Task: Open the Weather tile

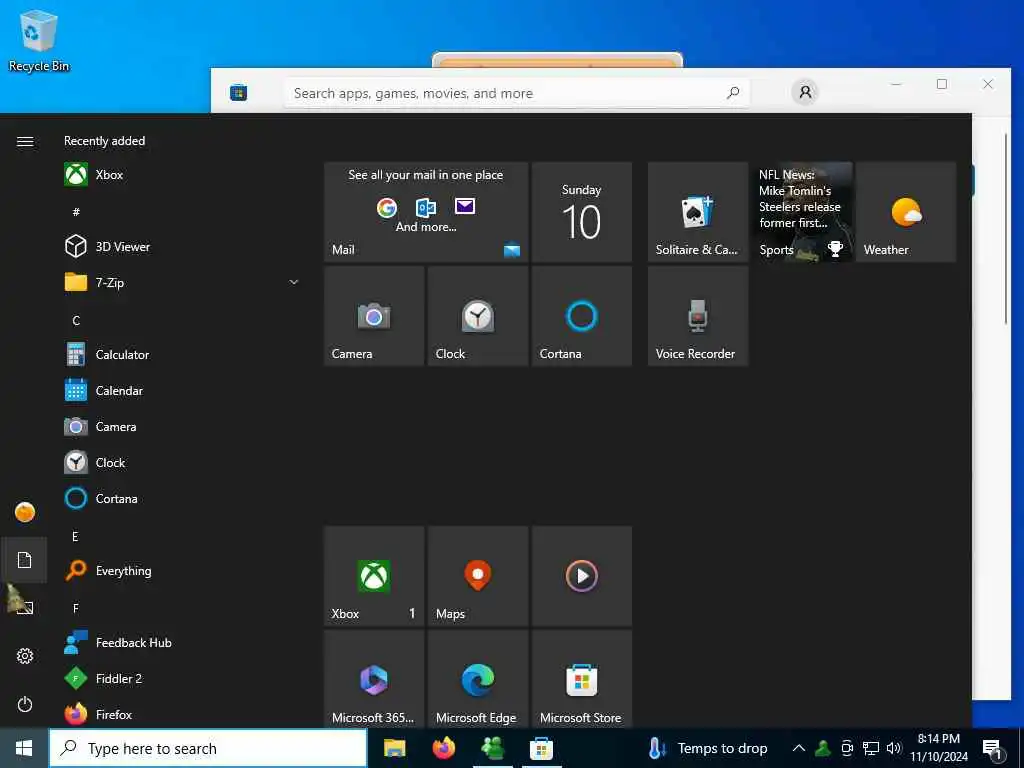Action: click(906, 212)
